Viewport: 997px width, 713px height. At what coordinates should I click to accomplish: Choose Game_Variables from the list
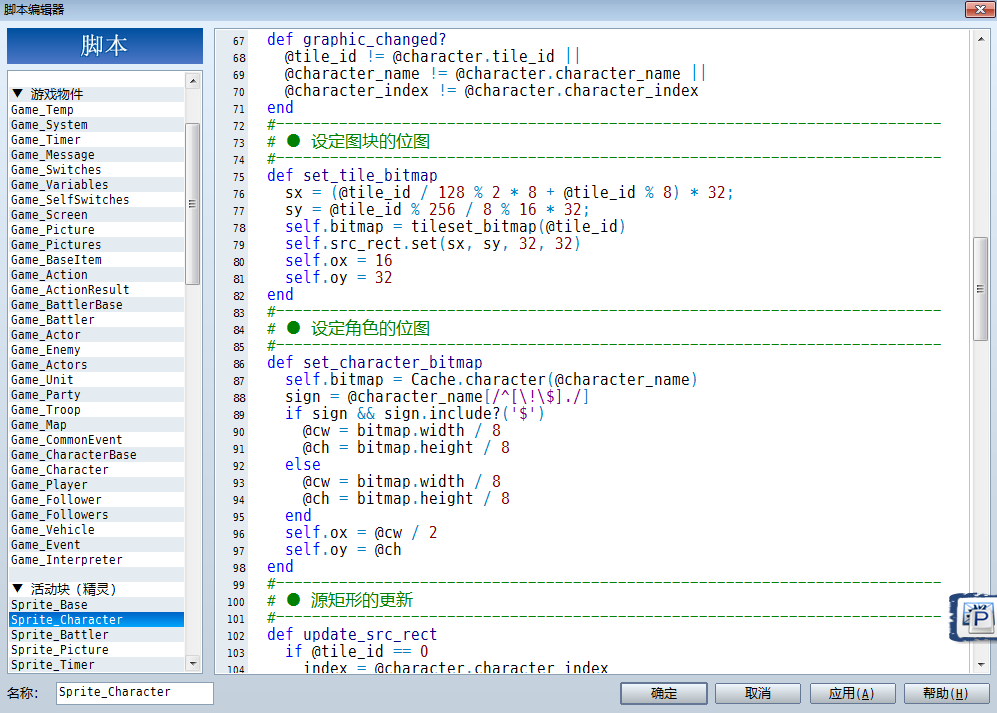pyautogui.click(x=97, y=184)
